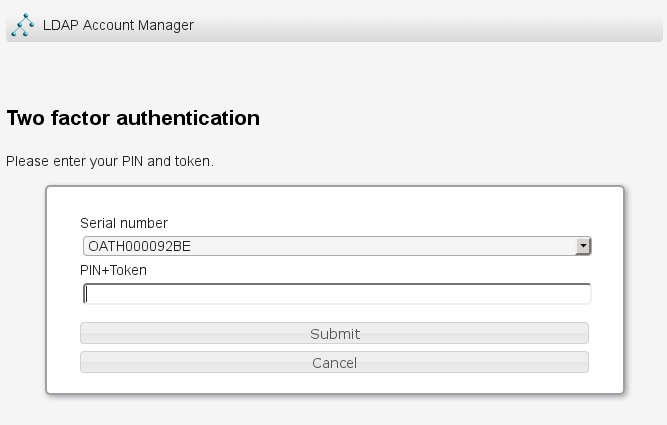This screenshot has width=667, height=425.
Task: Expand the token serial number list
Action: pos(583,246)
